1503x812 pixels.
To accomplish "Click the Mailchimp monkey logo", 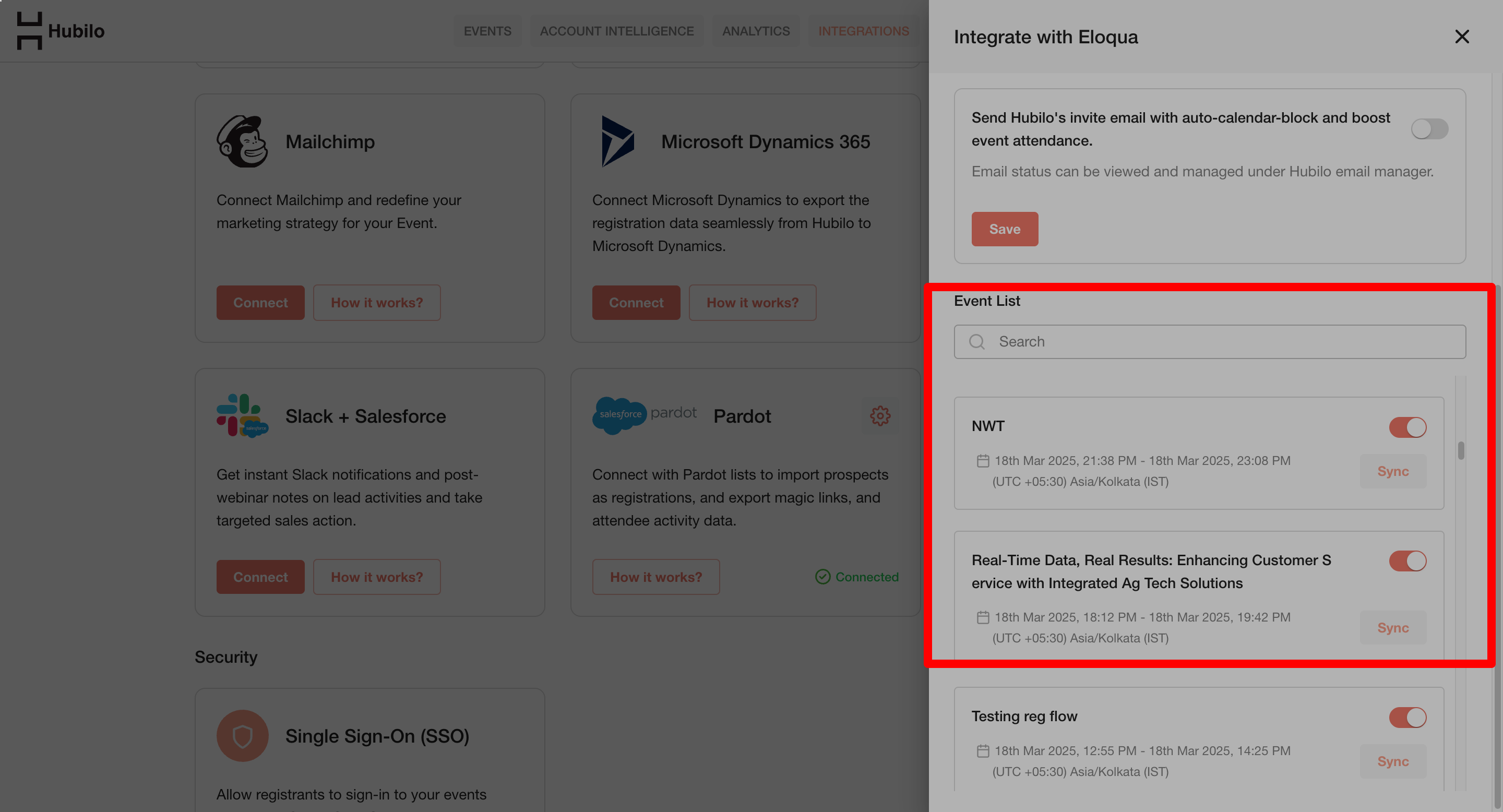I will [x=242, y=141].
